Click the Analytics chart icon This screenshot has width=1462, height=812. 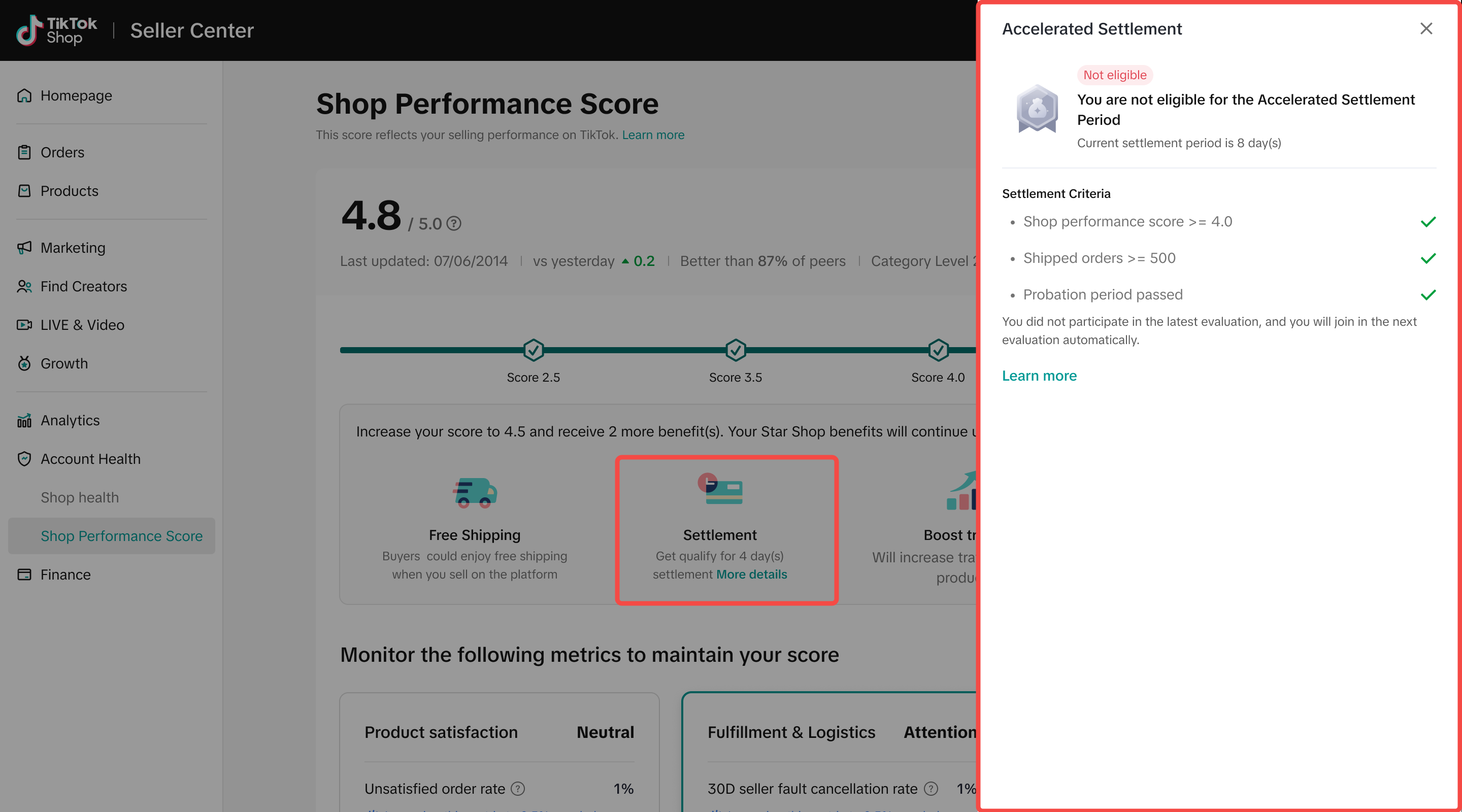(24, 421)
